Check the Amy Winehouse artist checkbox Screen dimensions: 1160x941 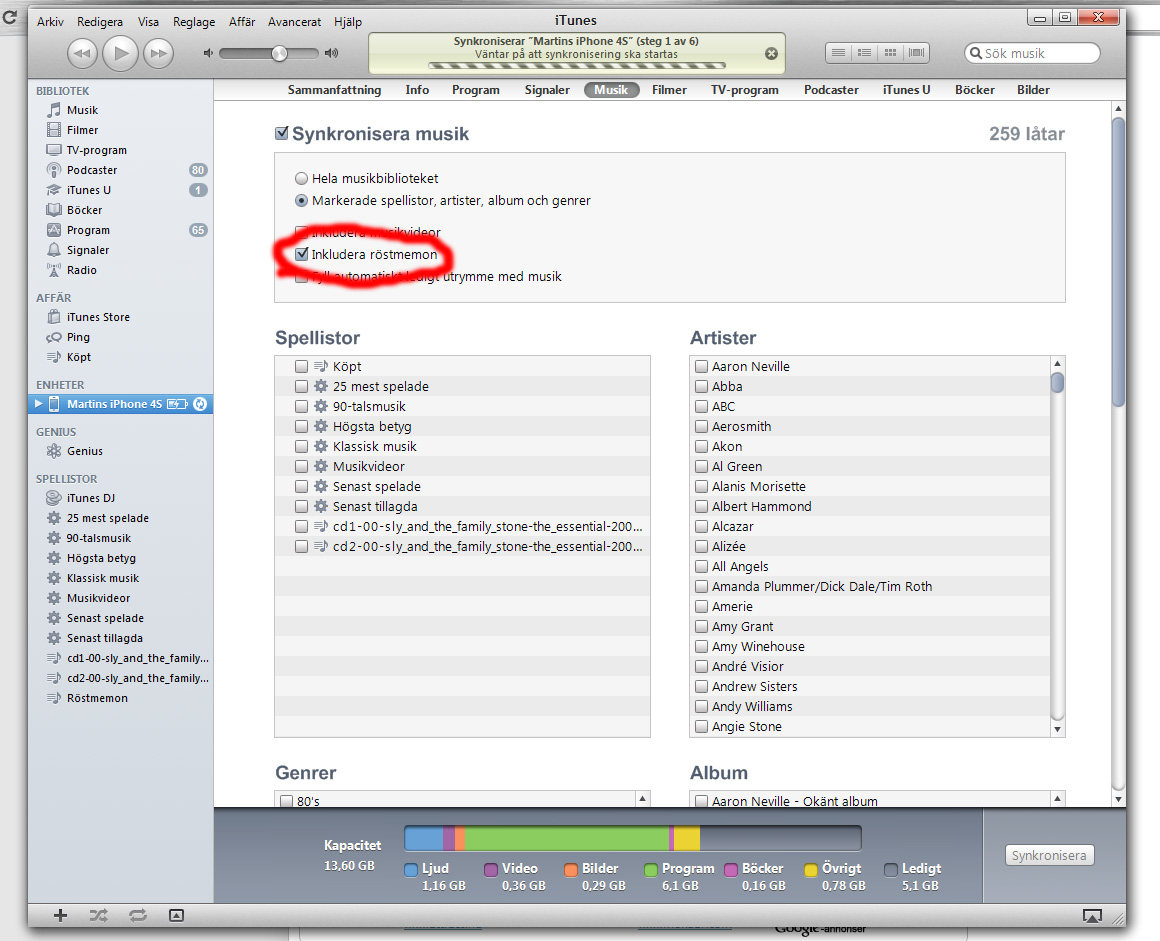pyautogui.click(x=701, y=646)
